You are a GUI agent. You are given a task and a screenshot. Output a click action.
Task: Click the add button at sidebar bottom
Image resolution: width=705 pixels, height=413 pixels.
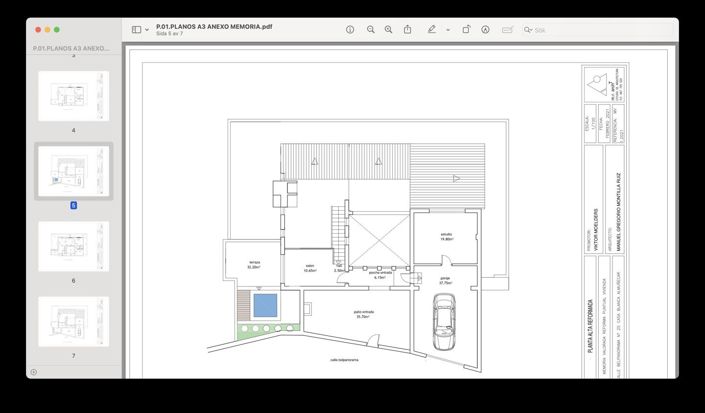click(33, 372)
